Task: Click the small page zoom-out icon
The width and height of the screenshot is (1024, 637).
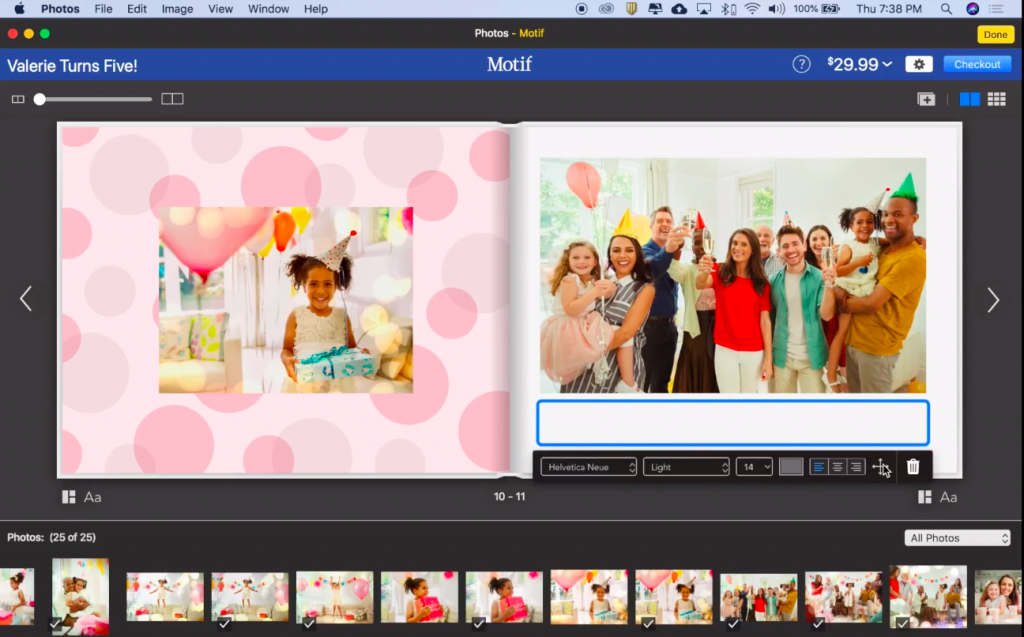Action: point(18,99)
